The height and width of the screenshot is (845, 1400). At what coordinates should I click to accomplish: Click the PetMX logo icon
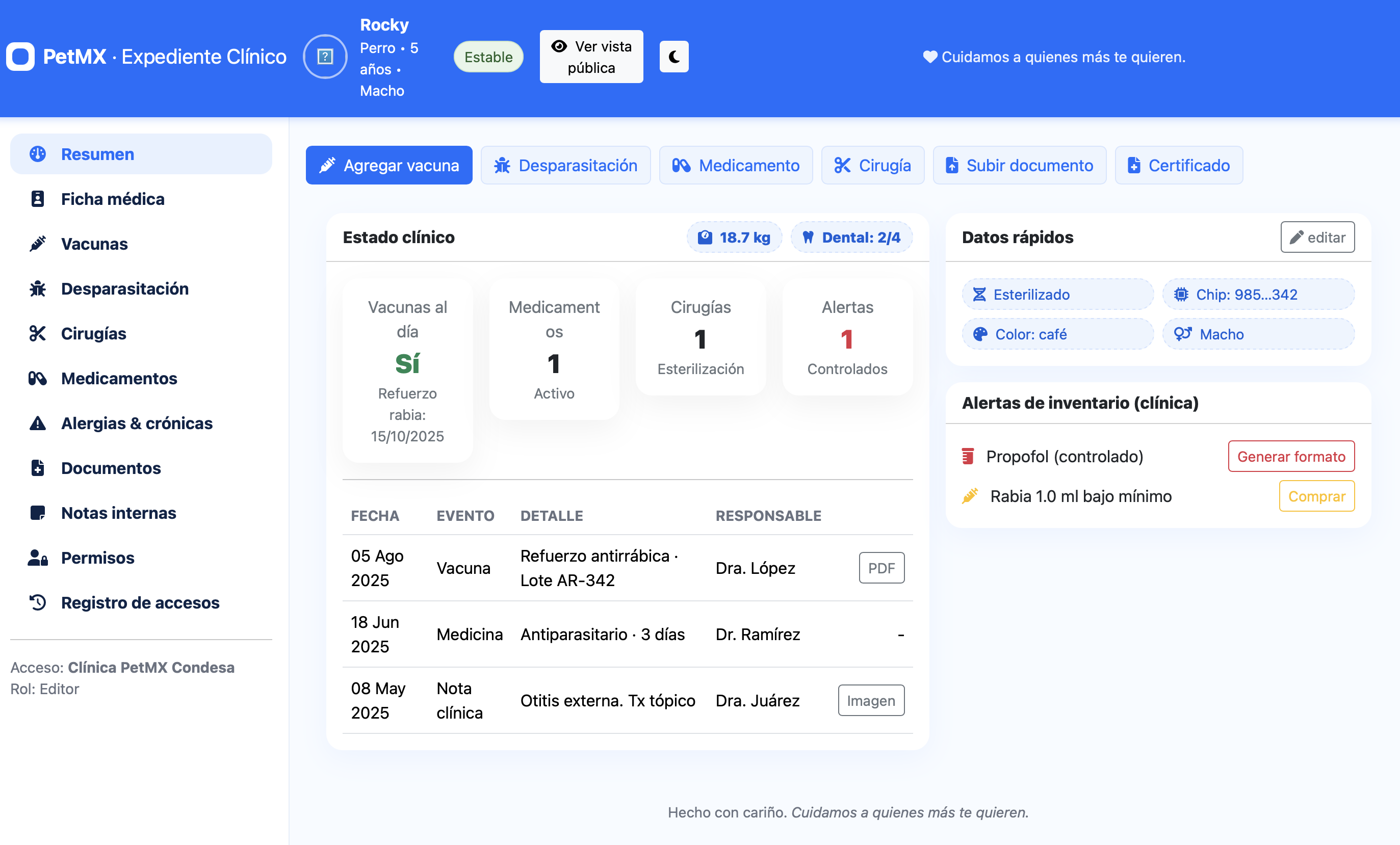click(x=20, y=57)
